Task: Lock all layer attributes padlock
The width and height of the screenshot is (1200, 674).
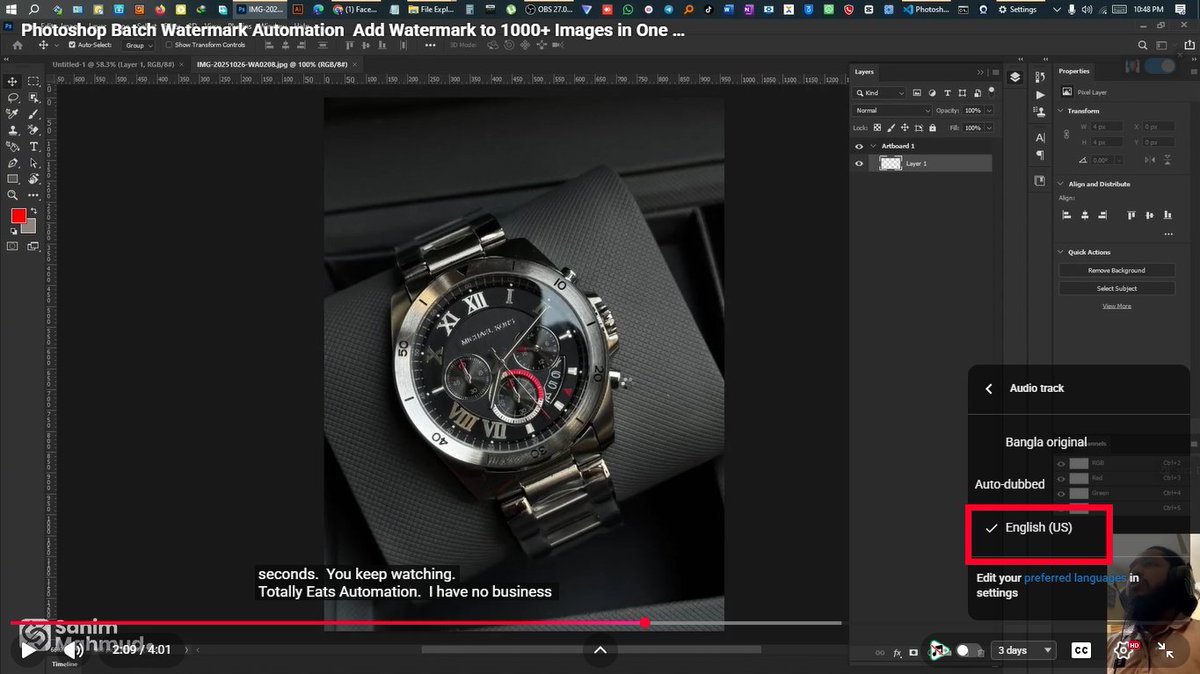Action: click(932, 128)
